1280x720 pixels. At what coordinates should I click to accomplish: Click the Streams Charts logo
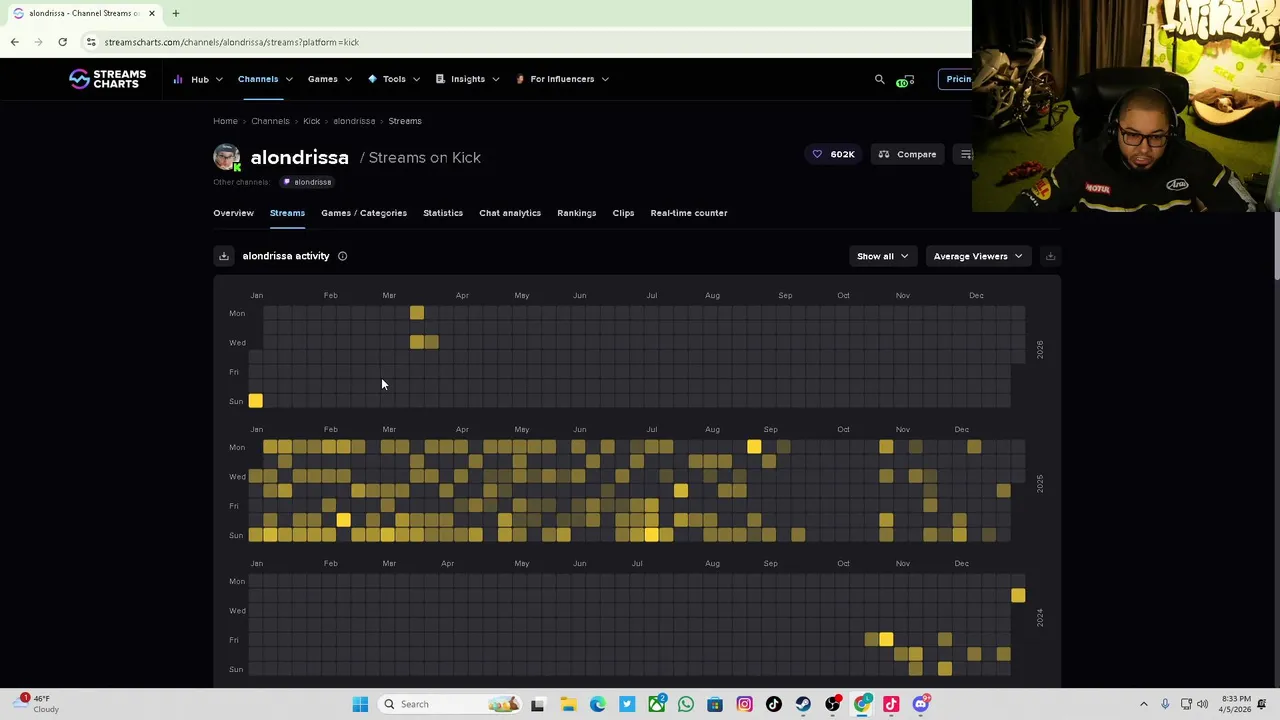(x=107, y=79)
